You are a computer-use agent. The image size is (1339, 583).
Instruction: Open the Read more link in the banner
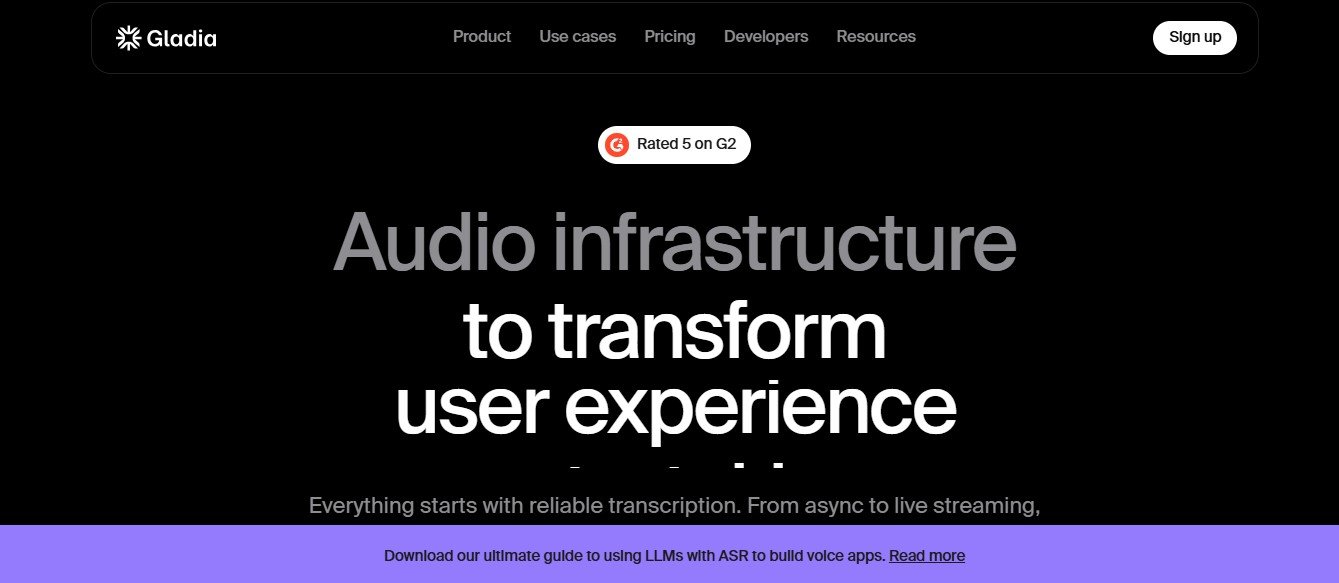pos(926,555)
